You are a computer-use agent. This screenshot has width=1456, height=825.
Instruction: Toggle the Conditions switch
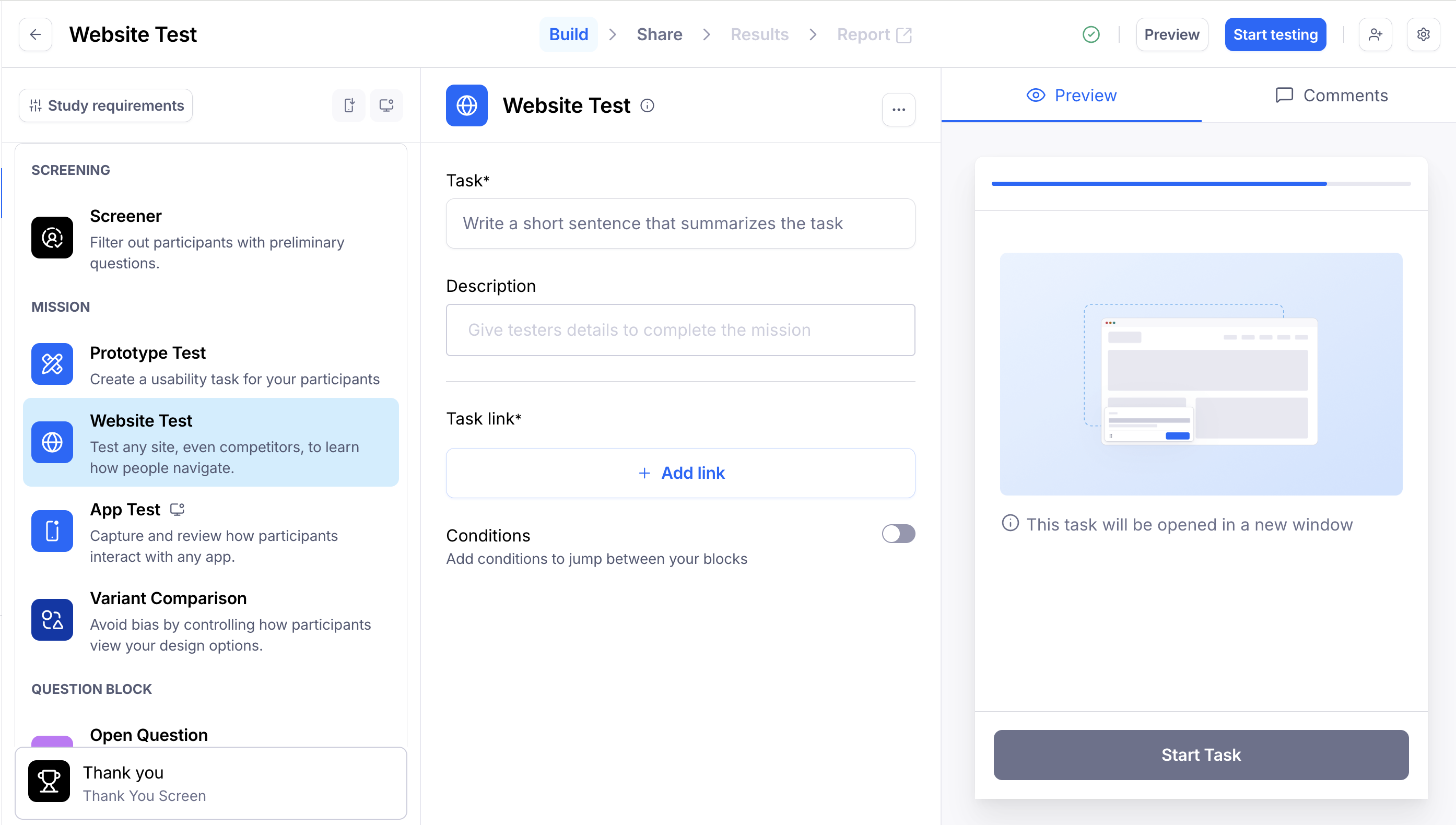pos(898,534)
